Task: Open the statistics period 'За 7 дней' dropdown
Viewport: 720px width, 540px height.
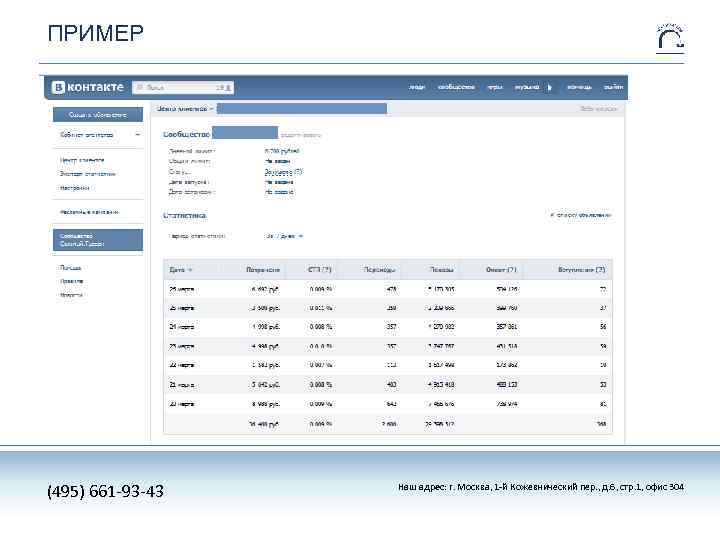Action: pyautogui.click(x=284, y=236)
